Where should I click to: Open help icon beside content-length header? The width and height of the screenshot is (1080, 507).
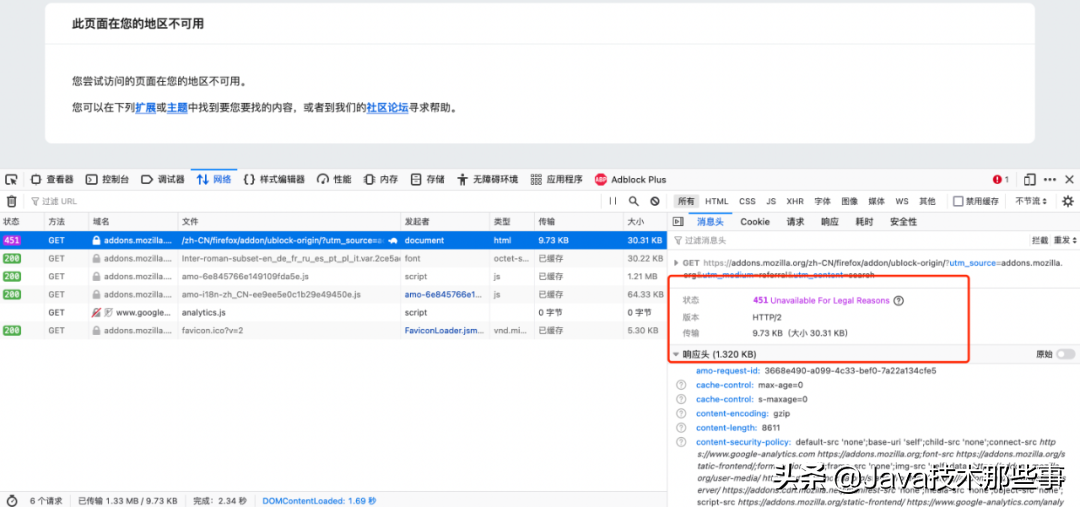pos(681,428)
